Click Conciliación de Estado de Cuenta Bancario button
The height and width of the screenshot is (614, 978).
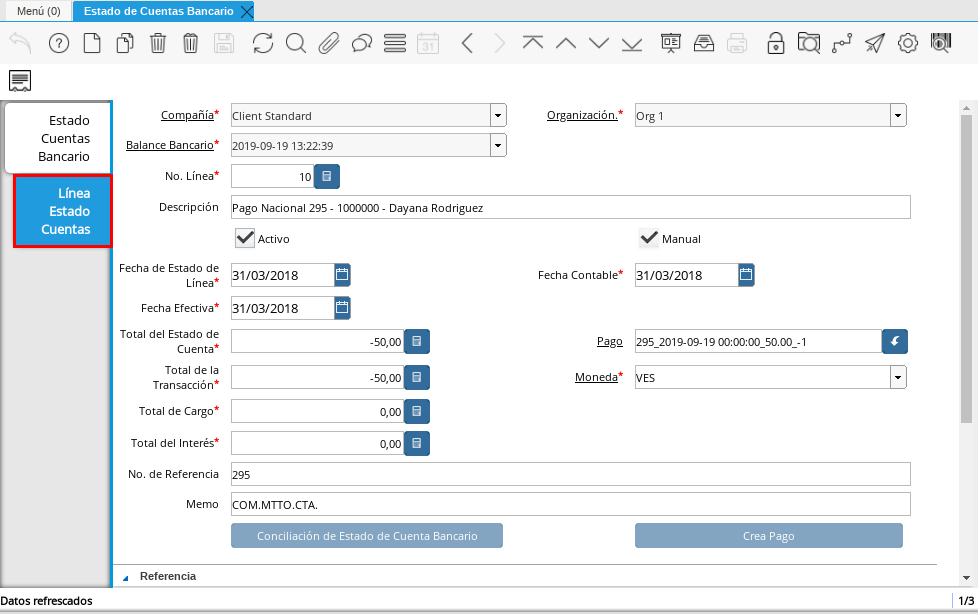click(x=367, y=536)
